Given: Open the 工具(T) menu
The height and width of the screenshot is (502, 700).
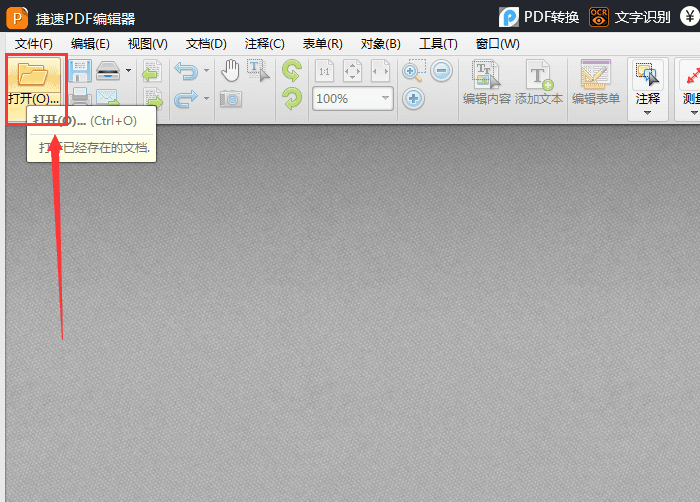Looking at the screenshot, I should pyautogui.click(x=438, y=44).
